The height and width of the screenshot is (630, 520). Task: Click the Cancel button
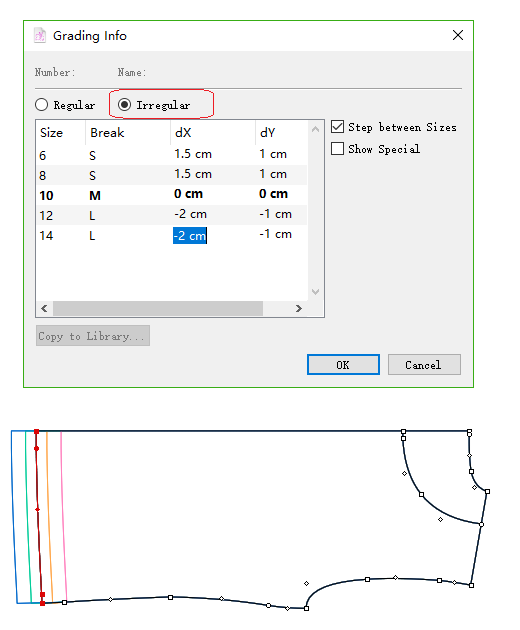tap(424, 365)
